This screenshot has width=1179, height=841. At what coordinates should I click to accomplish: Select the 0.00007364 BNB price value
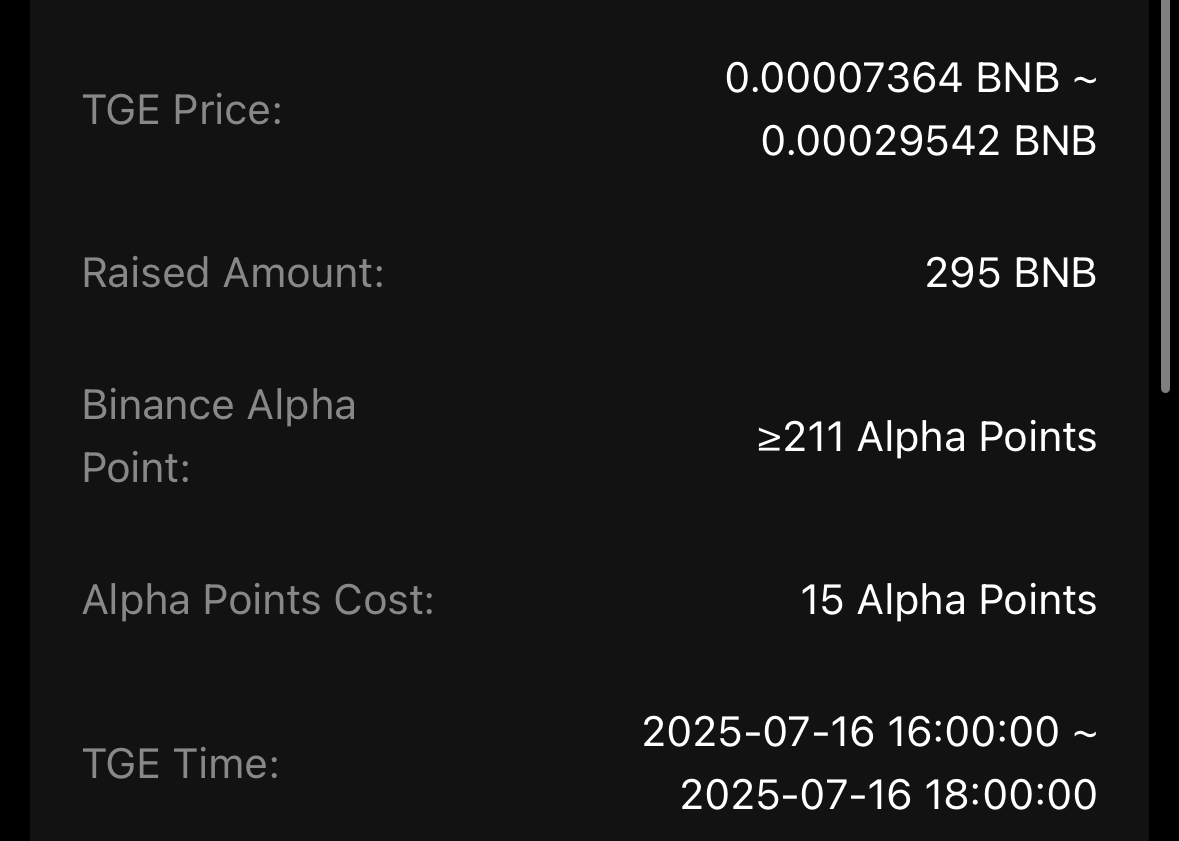(x=892, y=78)
